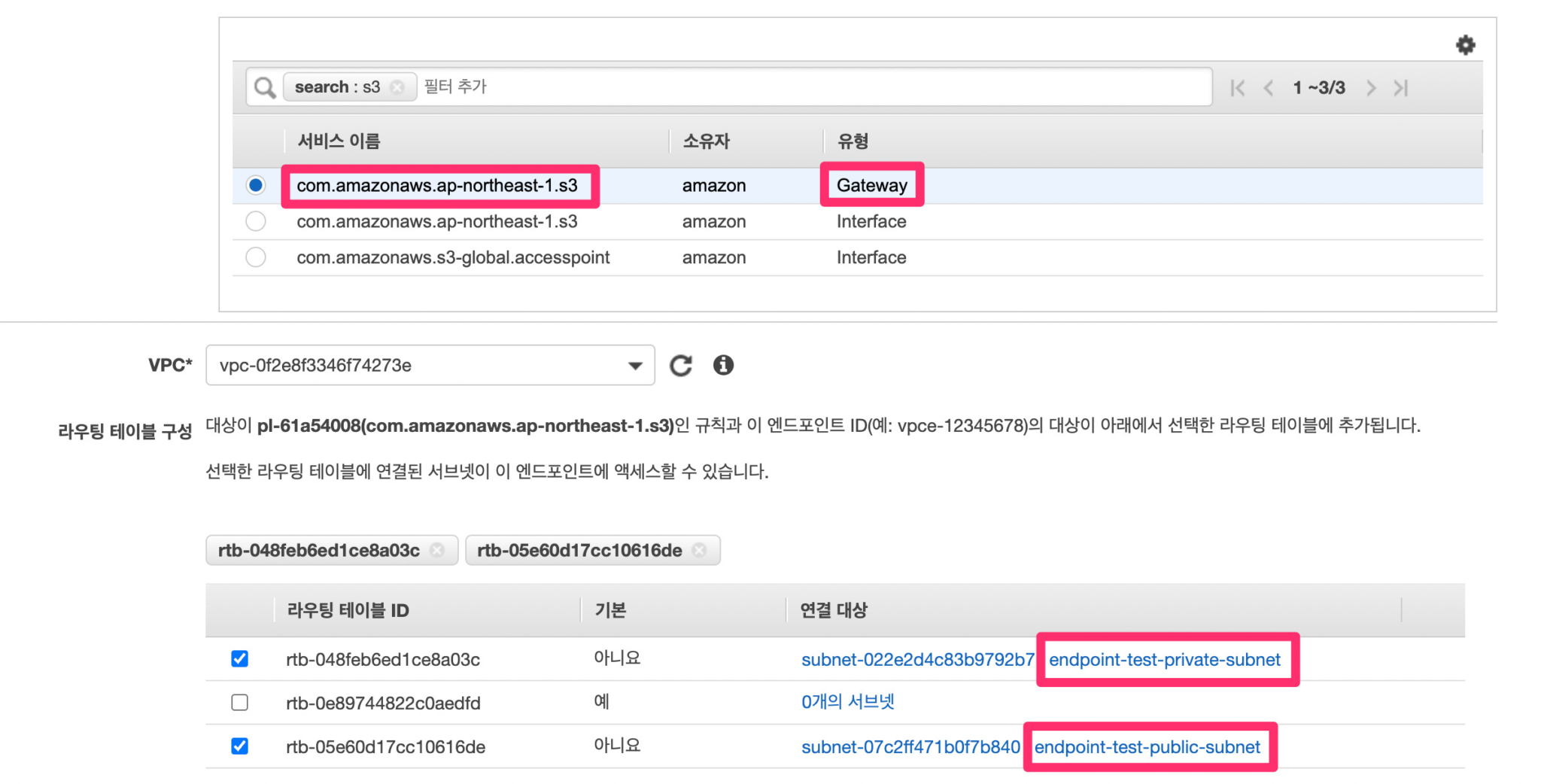Open the table settings gear icon
Viewport: 1541px width, 784px height.
pos(1464,44)
